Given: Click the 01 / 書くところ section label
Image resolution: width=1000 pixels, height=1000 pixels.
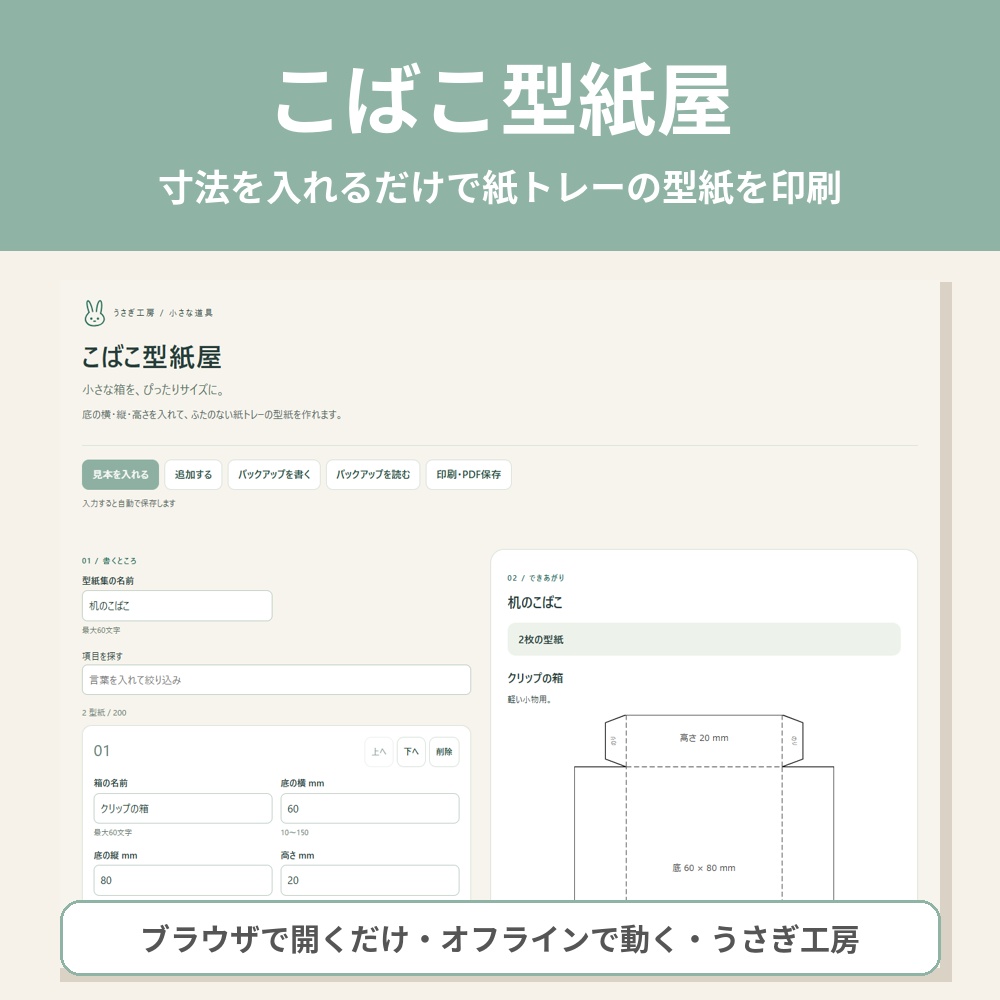Looking at the screenshot, I should coord(109,561).
